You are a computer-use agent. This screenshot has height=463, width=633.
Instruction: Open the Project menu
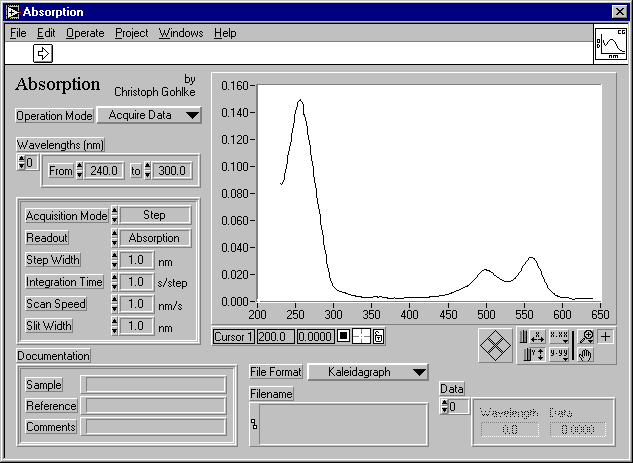pos(131,33)
